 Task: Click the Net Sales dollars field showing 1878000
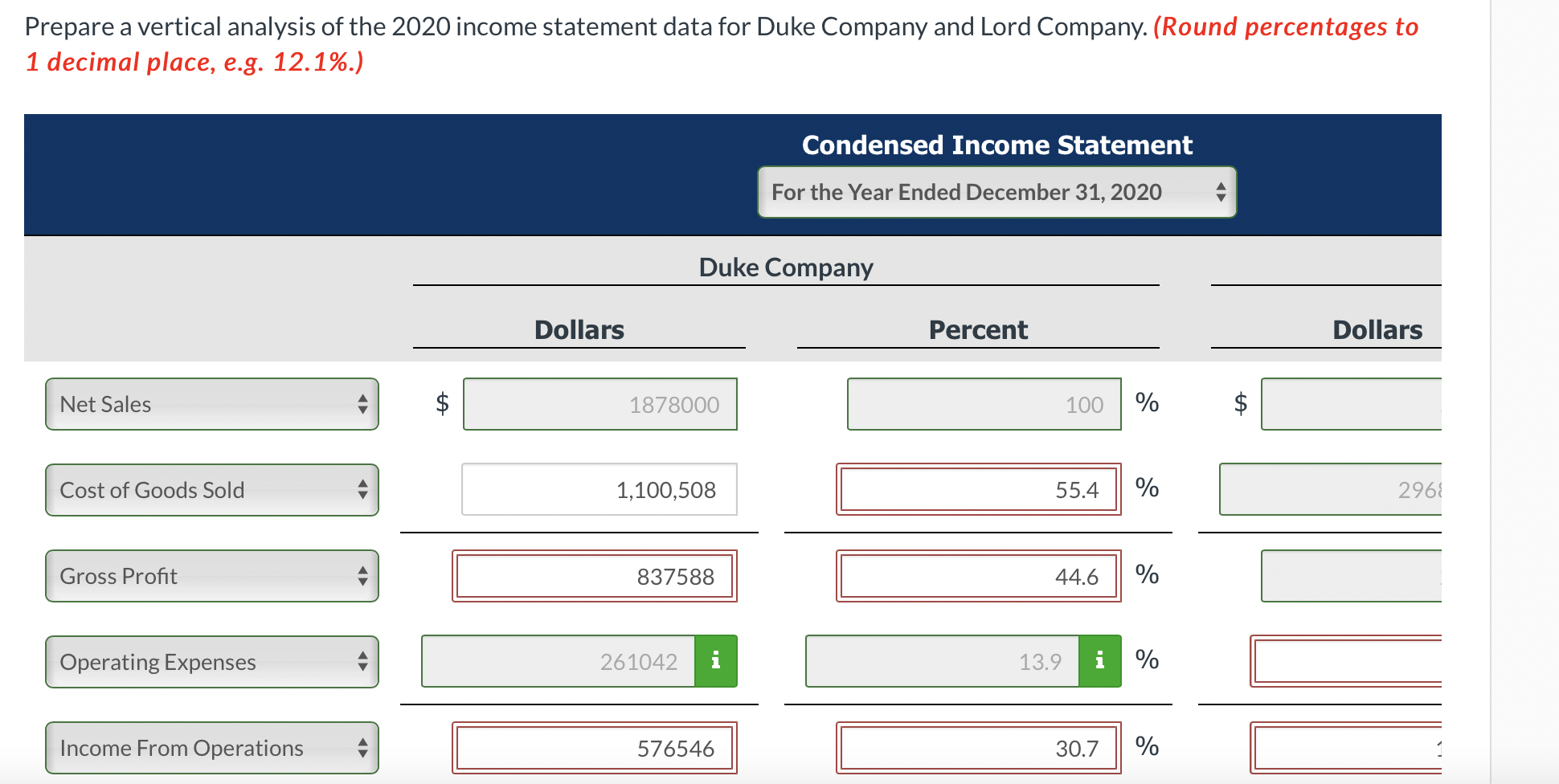pos(599,404)
